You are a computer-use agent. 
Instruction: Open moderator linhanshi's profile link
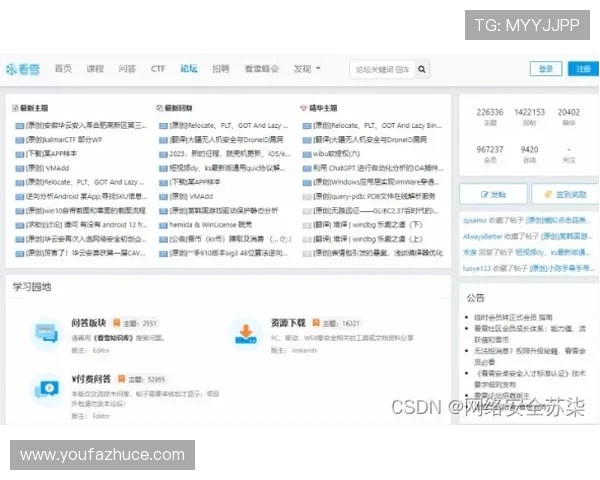[304, 351]
